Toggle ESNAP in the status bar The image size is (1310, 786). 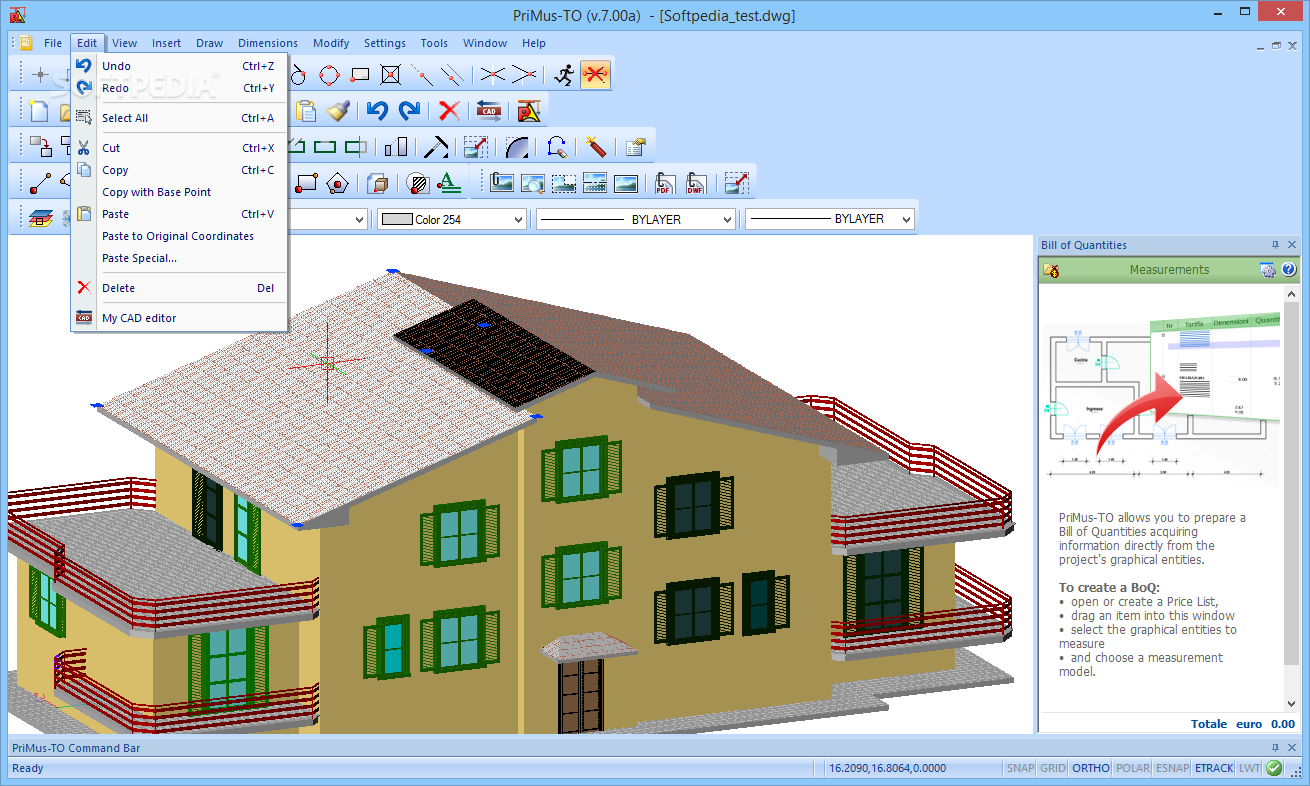pos(1172,768)
